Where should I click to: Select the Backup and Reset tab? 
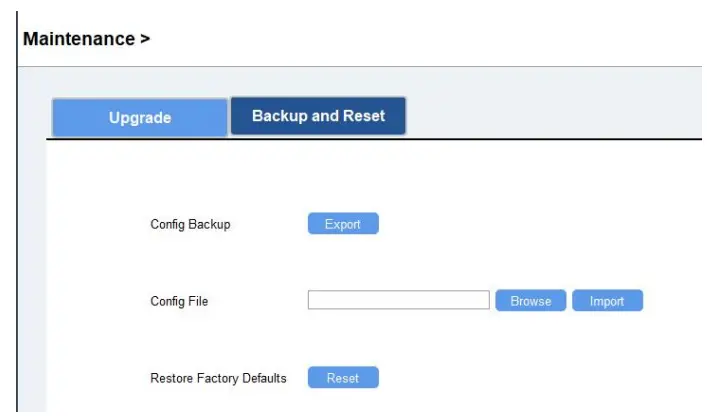[x=318, y=116]
